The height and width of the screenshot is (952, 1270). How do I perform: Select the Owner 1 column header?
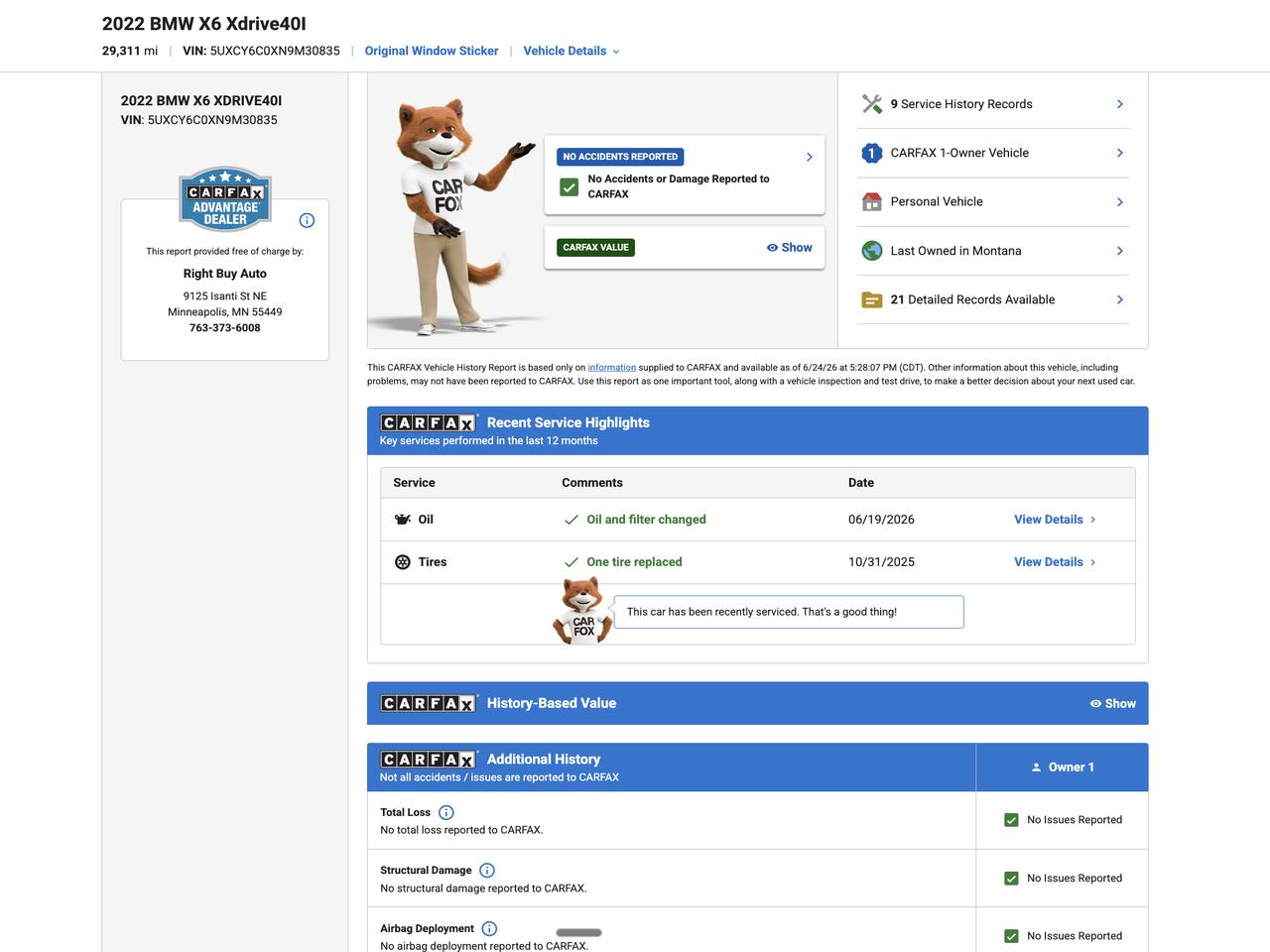click(1063, 768)
